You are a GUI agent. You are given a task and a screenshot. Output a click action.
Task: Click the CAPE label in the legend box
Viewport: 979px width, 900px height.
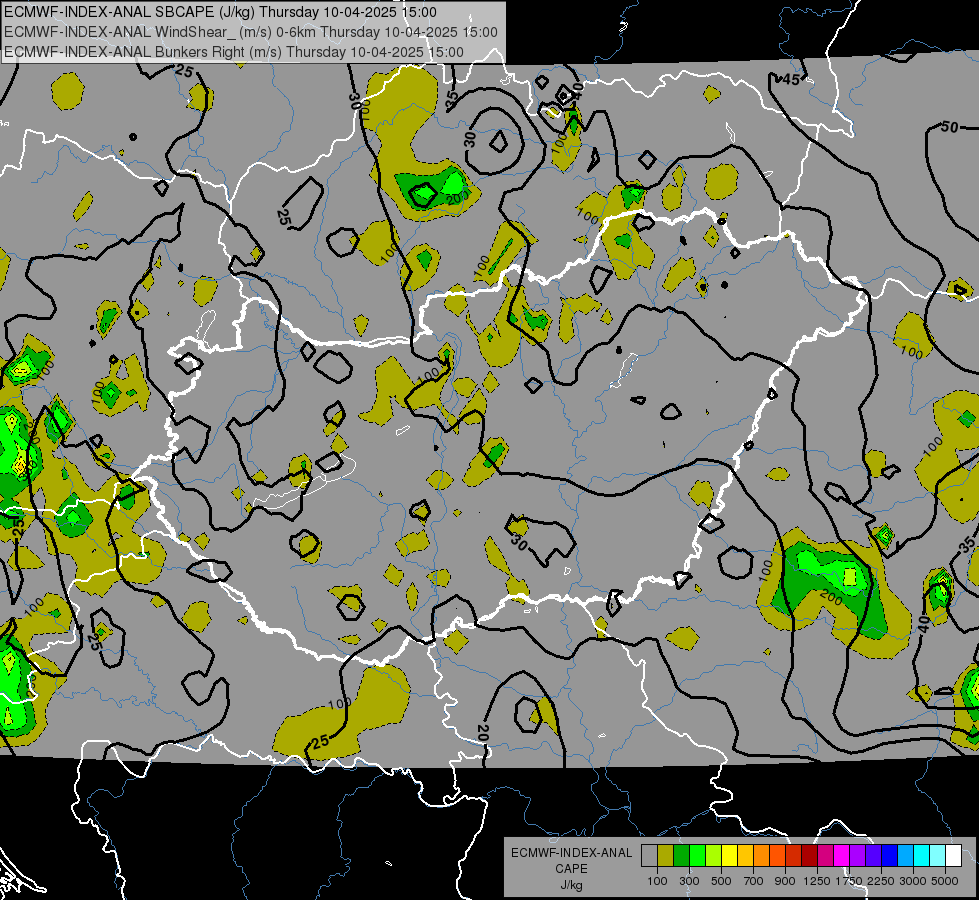pyautogui.click(x=571, y=869)
